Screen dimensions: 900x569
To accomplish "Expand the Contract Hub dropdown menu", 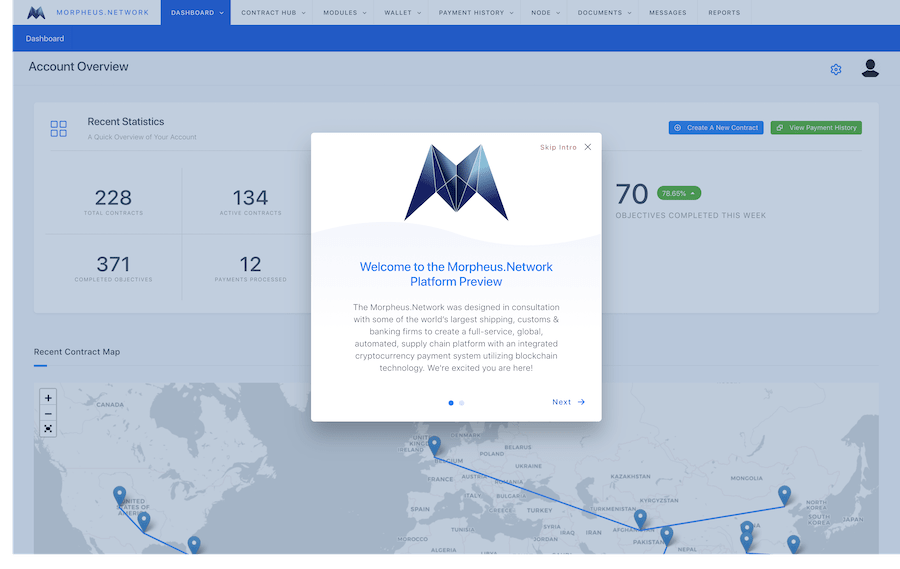I will pos(272,13).
